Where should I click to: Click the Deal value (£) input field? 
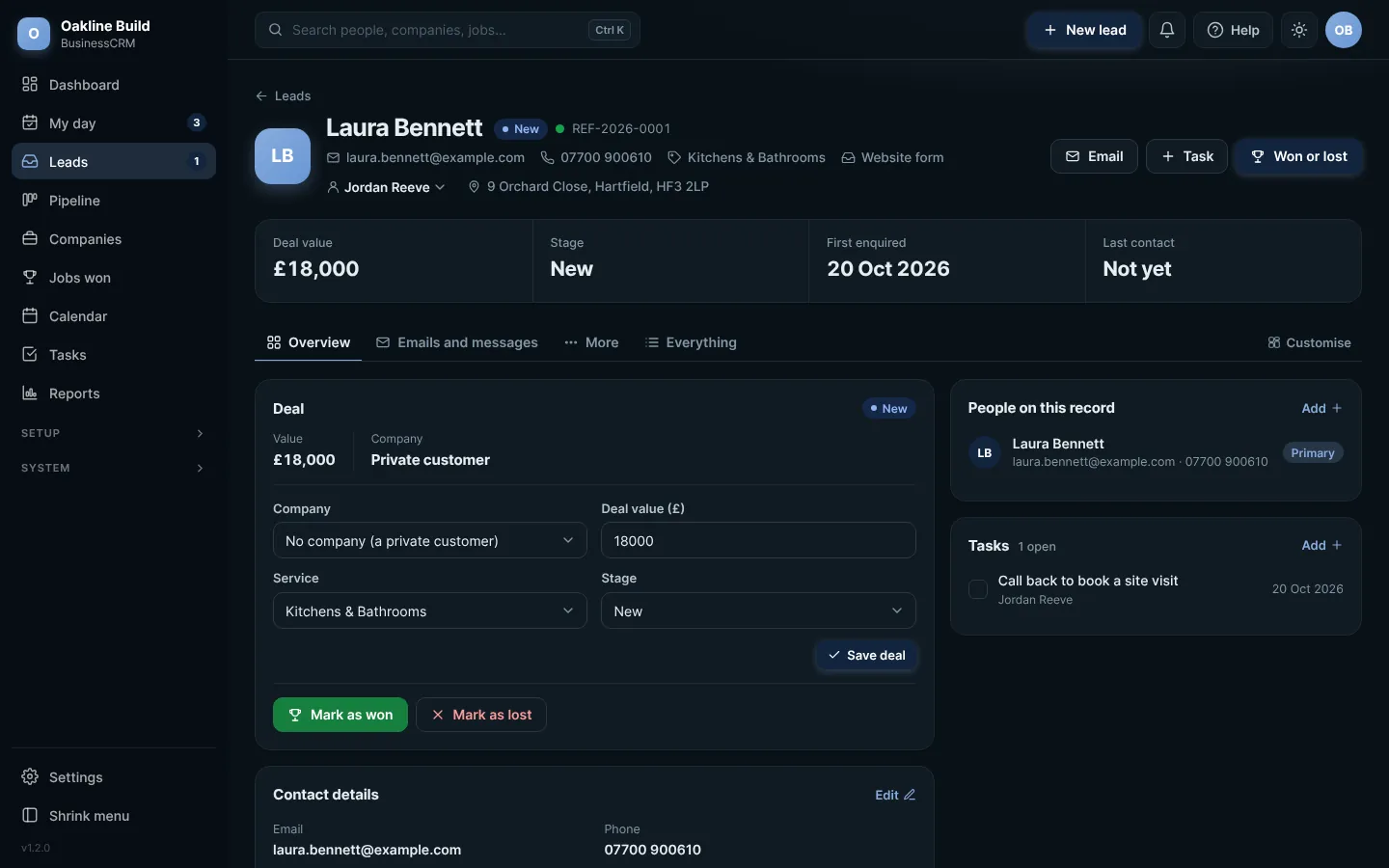[758, 540]
